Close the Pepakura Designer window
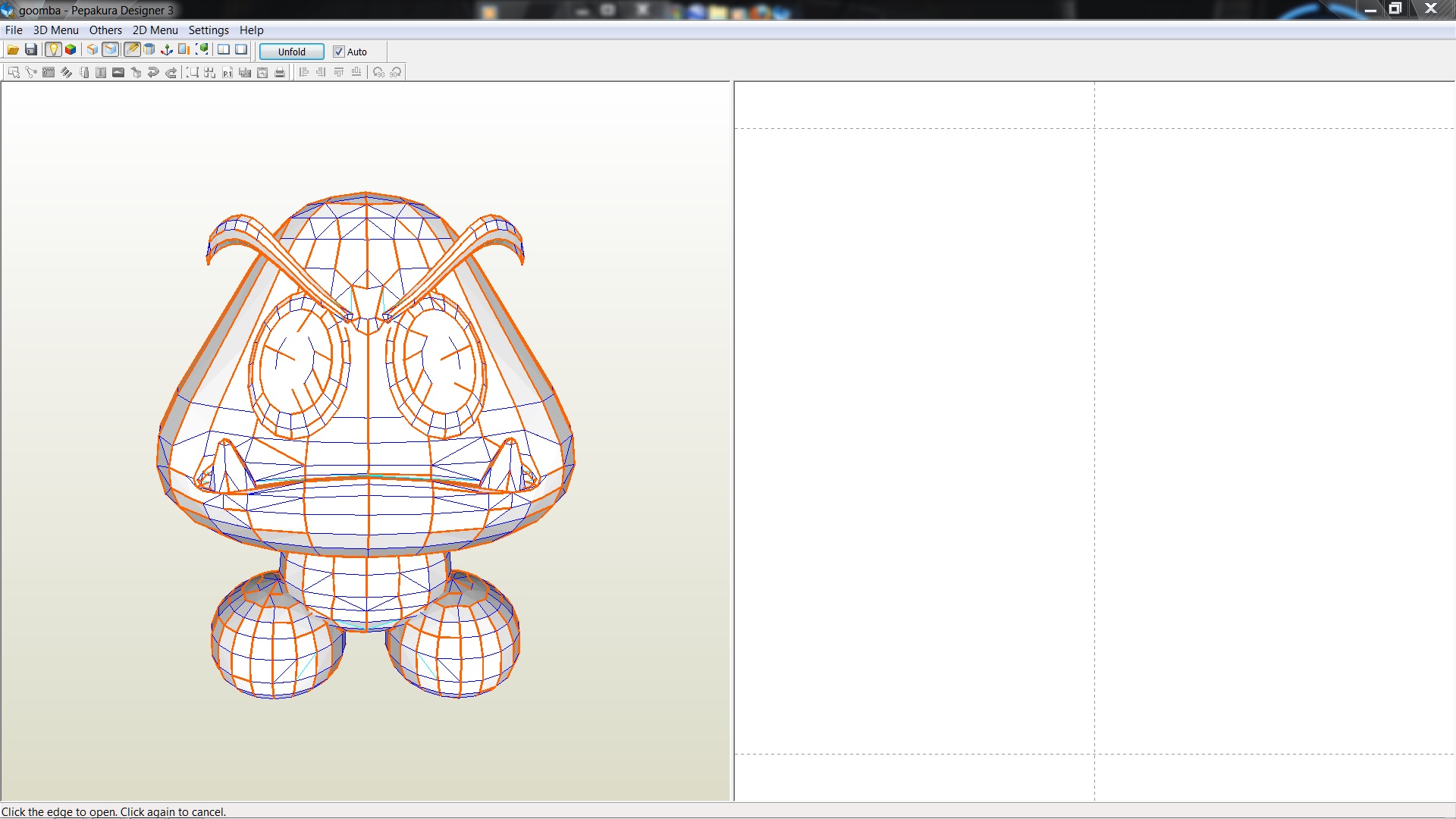 [1431, 9]
